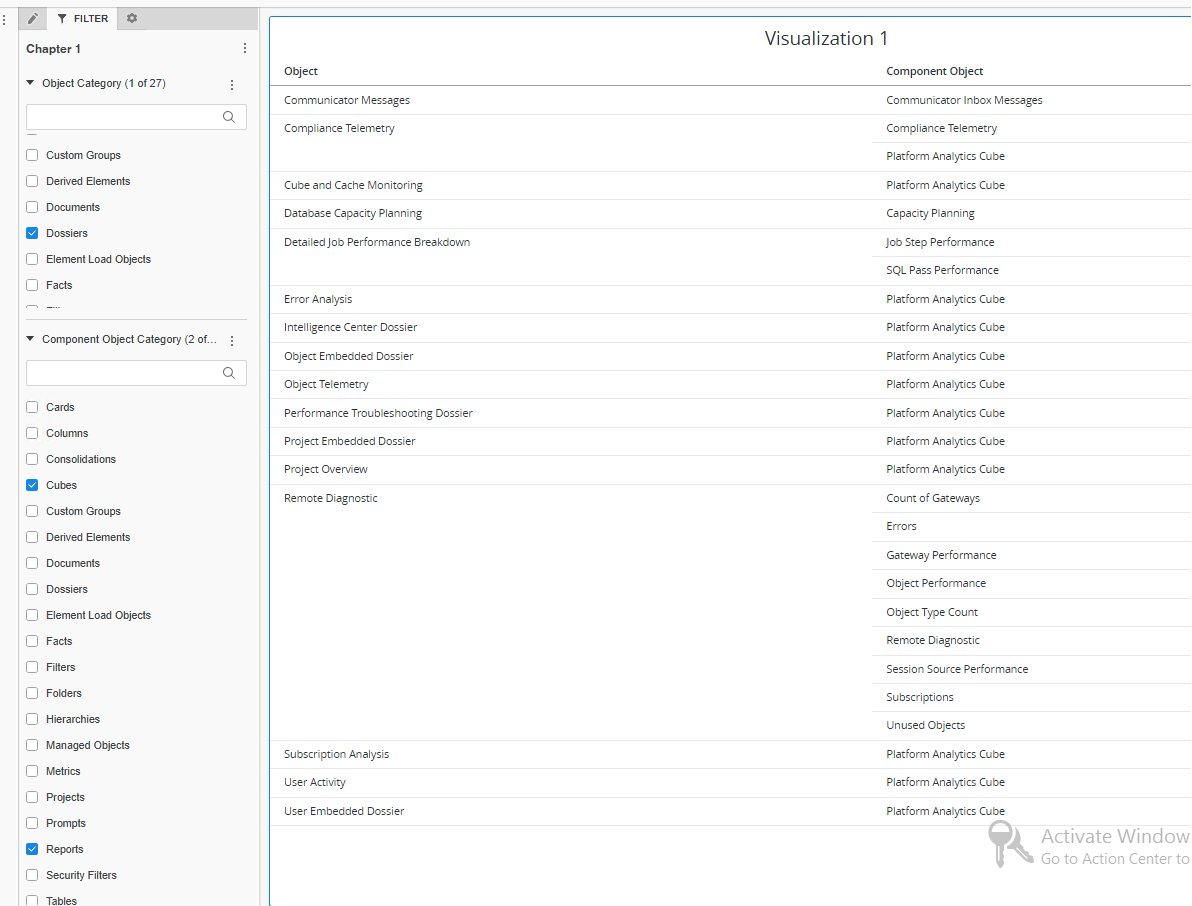Click the vertical three-dot icon in top-left corner
This screenshot has width=1192, height=906.
pyautogui.click(x=5, y=18)
